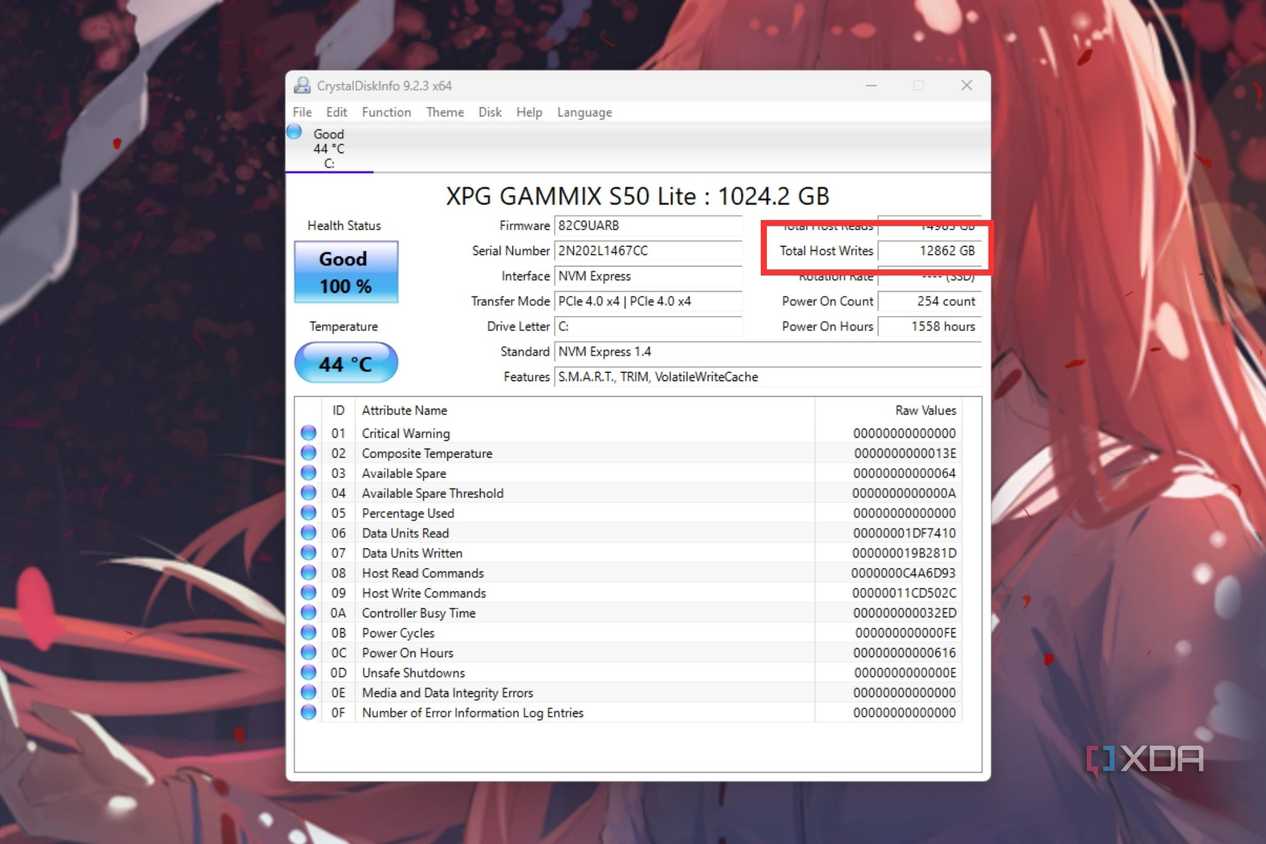
Task: Click the raw value 00000011CD502C
Action: click(x=905, y=593)
